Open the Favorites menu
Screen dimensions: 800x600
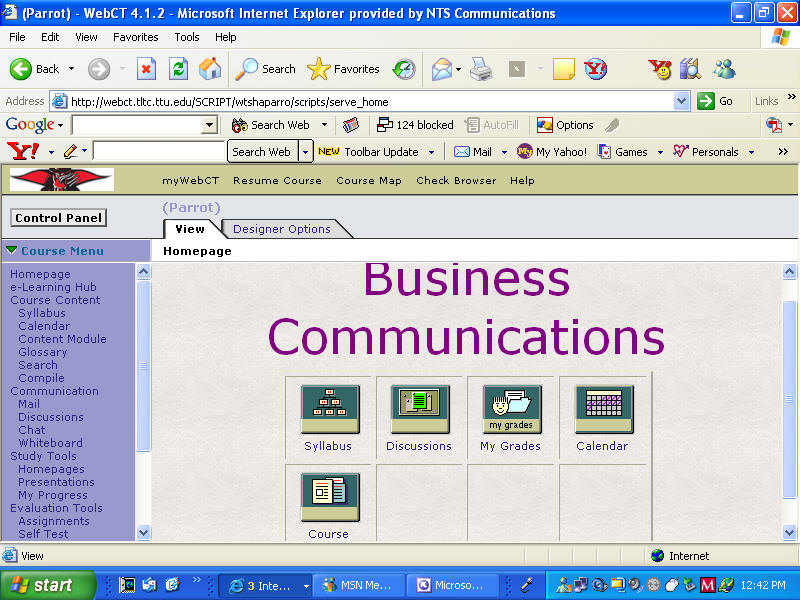(135, 37)
